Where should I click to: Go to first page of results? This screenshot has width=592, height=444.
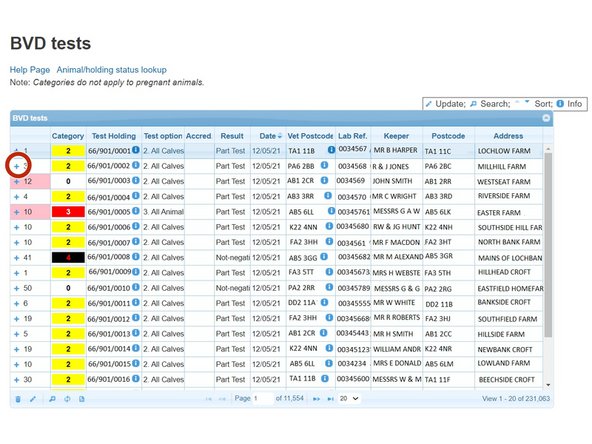208,399
